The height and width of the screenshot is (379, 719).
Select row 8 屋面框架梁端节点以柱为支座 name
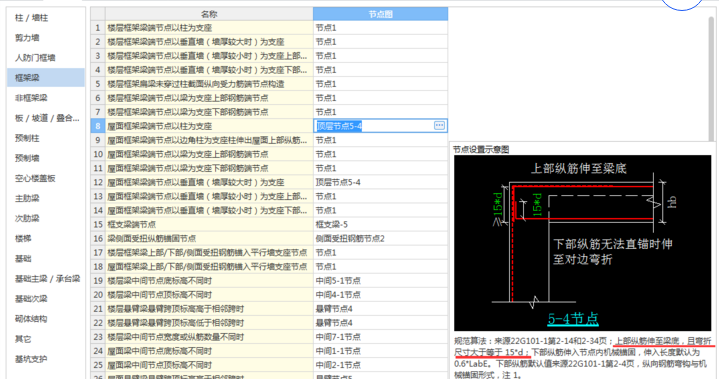click(209, 126)
